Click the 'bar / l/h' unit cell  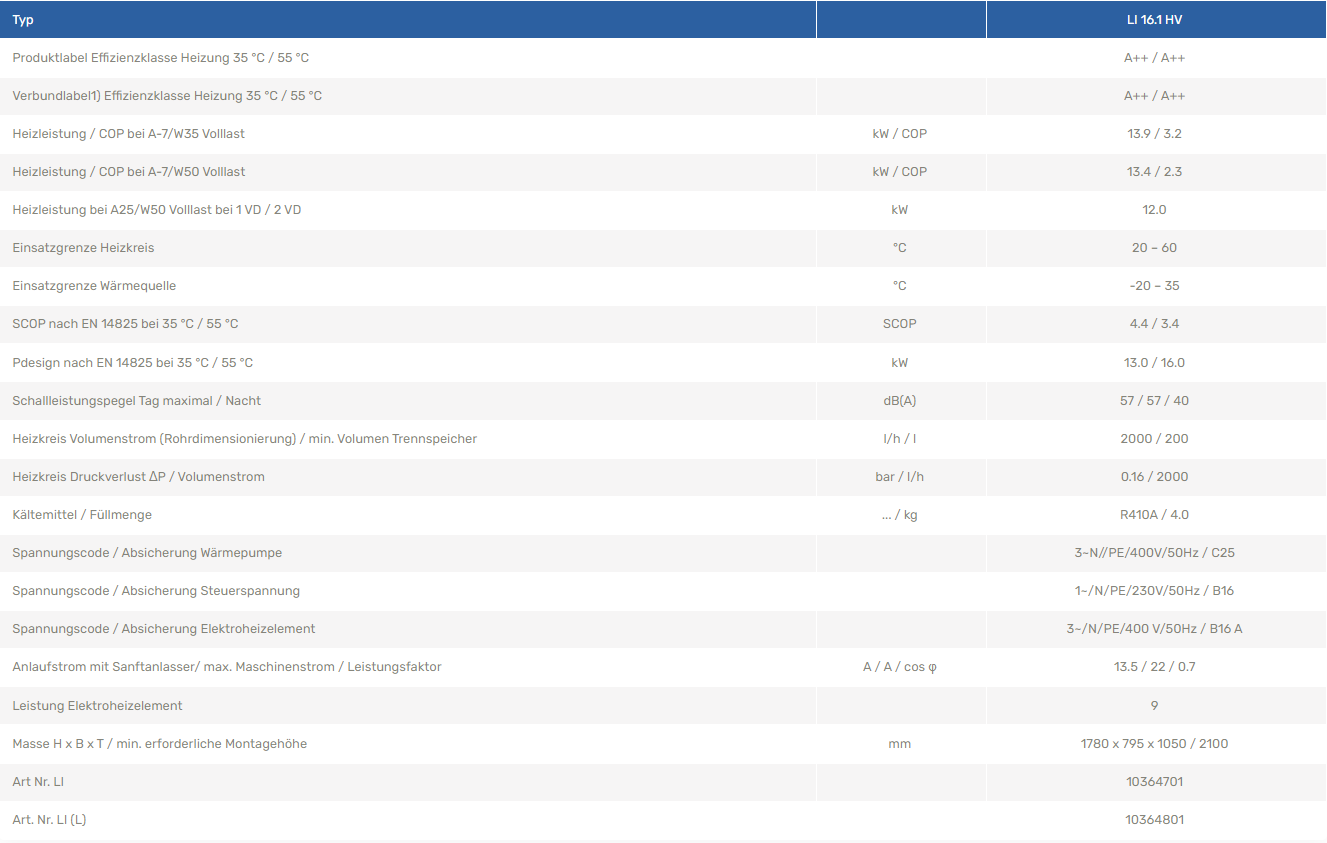(899, 477)
